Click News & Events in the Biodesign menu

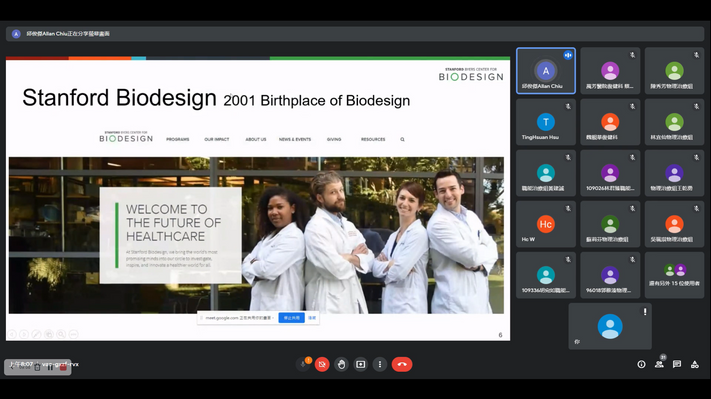(x=295, y=139)
